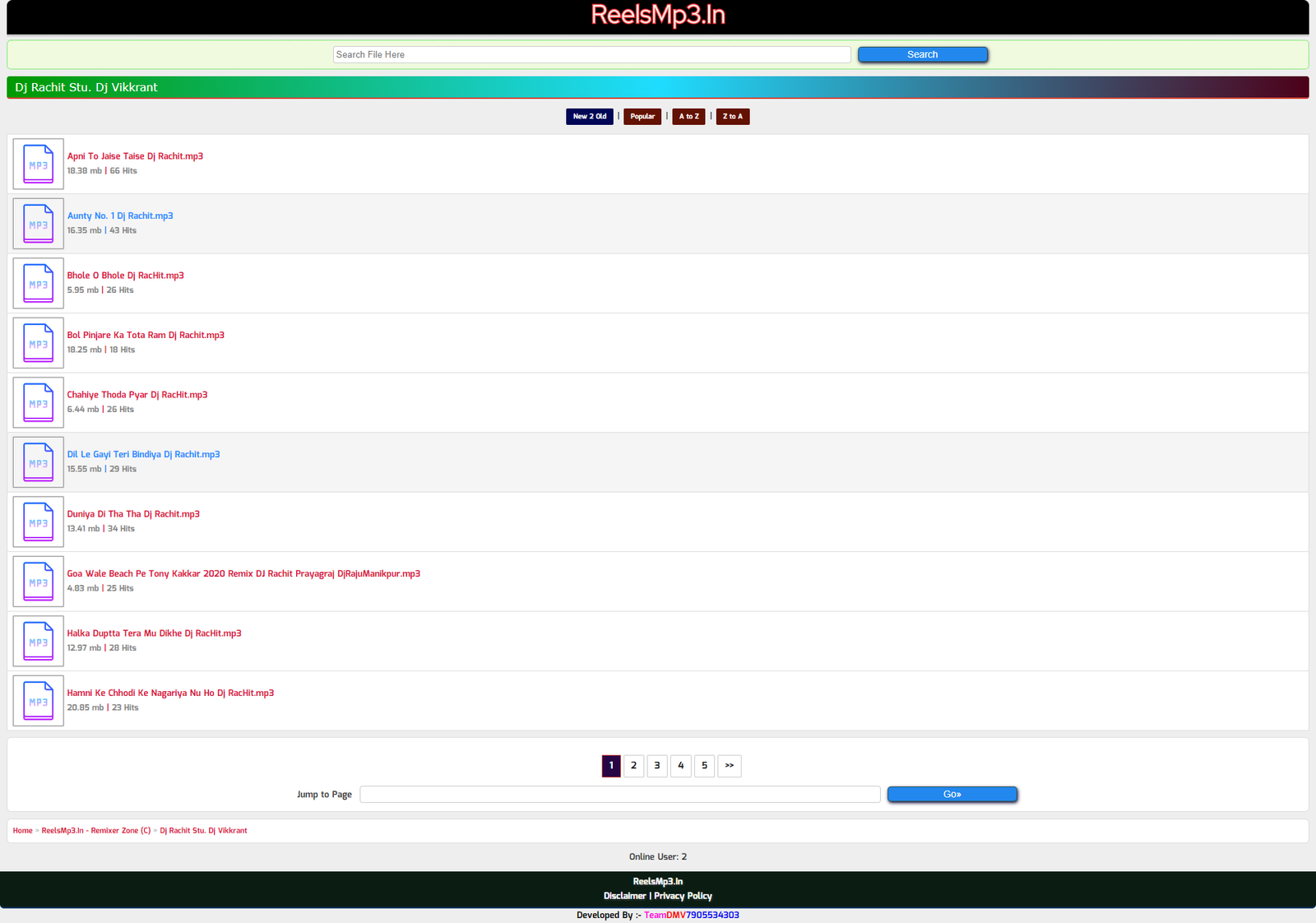This screenshot has width=1316, height=923.
Task: Open Goa Wale Beach Pe remix link
Action: 243,573
